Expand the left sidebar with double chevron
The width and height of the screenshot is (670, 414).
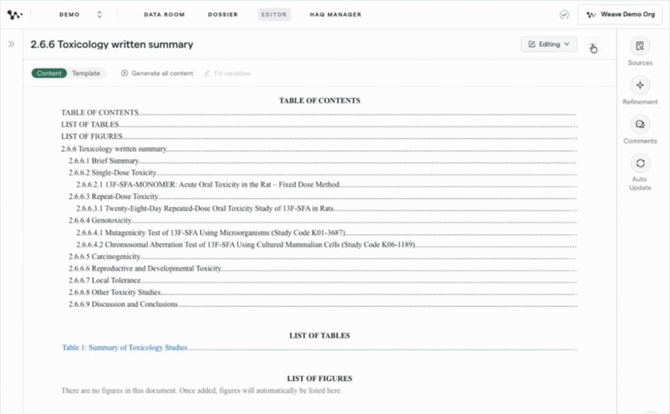11,44
